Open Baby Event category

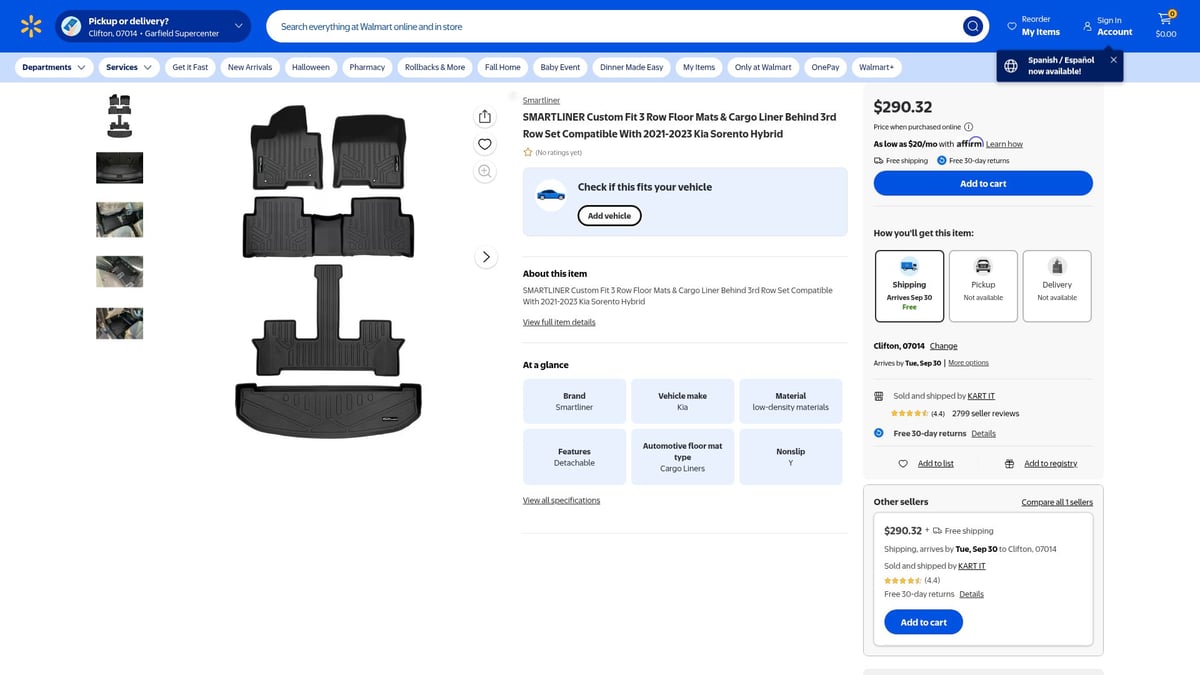[560, 67]
